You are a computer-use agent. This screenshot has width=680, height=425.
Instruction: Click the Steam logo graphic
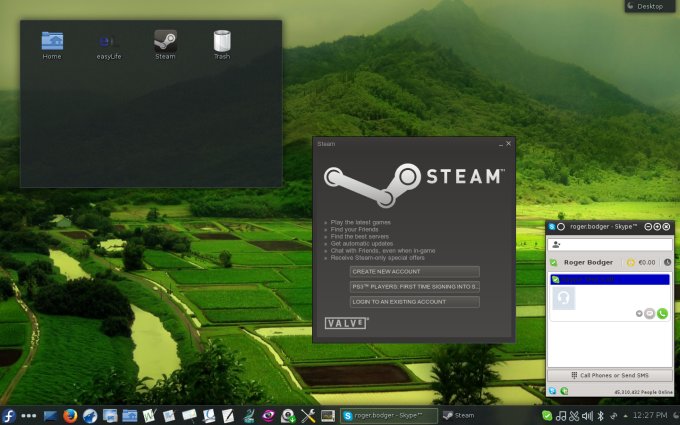click(414, 184)
